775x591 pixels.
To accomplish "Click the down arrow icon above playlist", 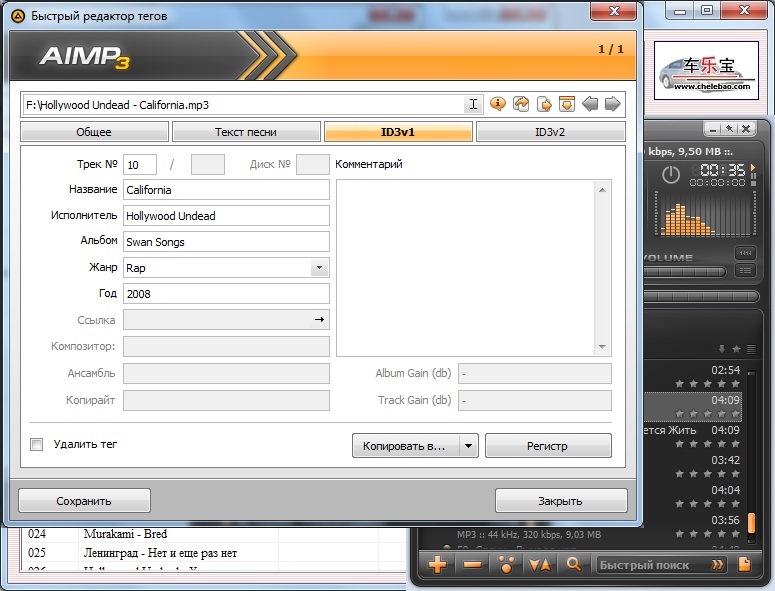I will click(722, 349).
